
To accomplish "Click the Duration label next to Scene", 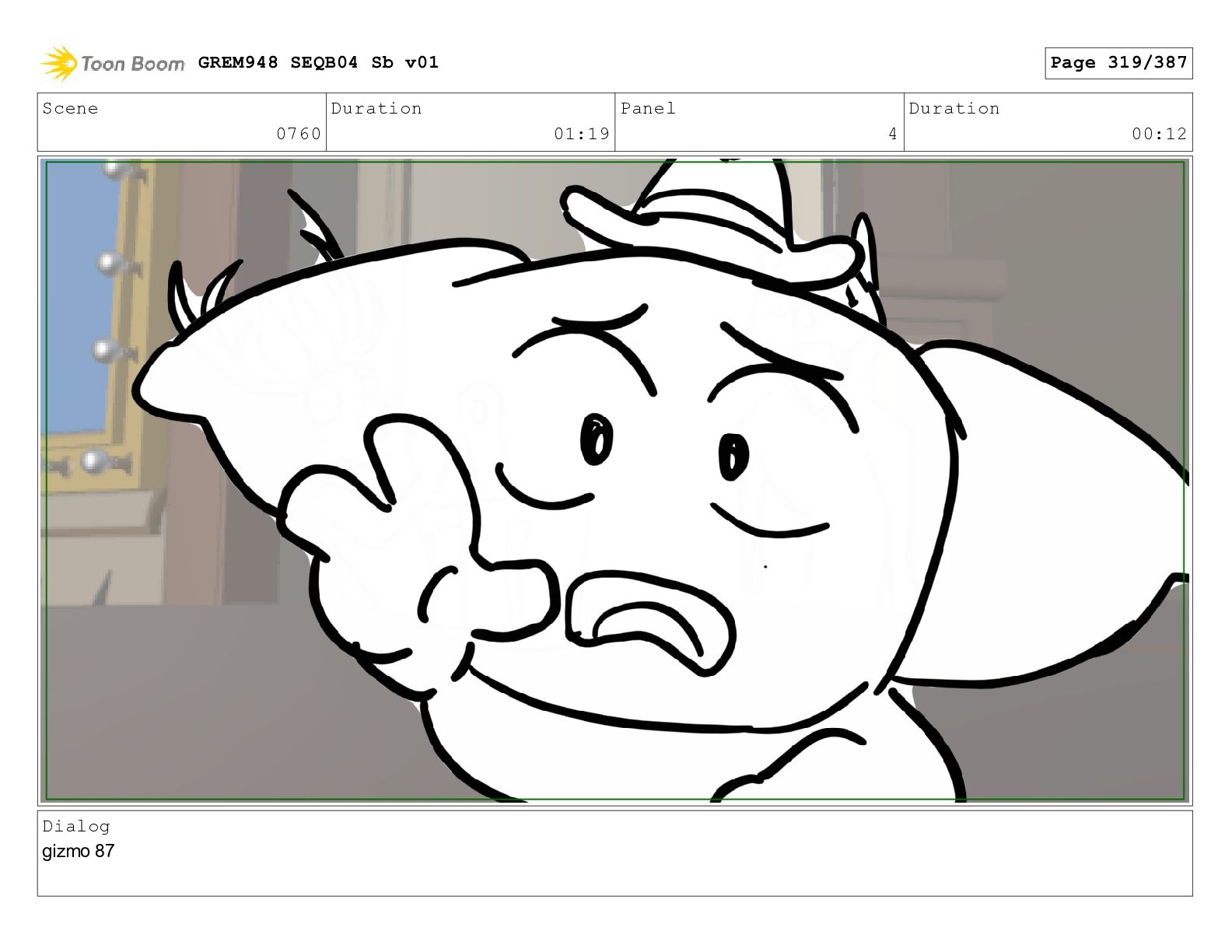I will pos(376,108).
